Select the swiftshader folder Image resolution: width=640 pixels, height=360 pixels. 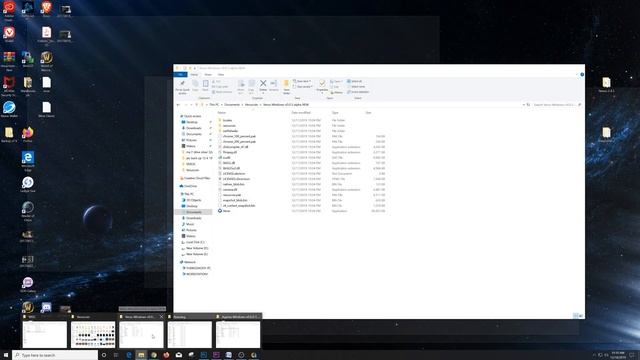pos(230,131)
